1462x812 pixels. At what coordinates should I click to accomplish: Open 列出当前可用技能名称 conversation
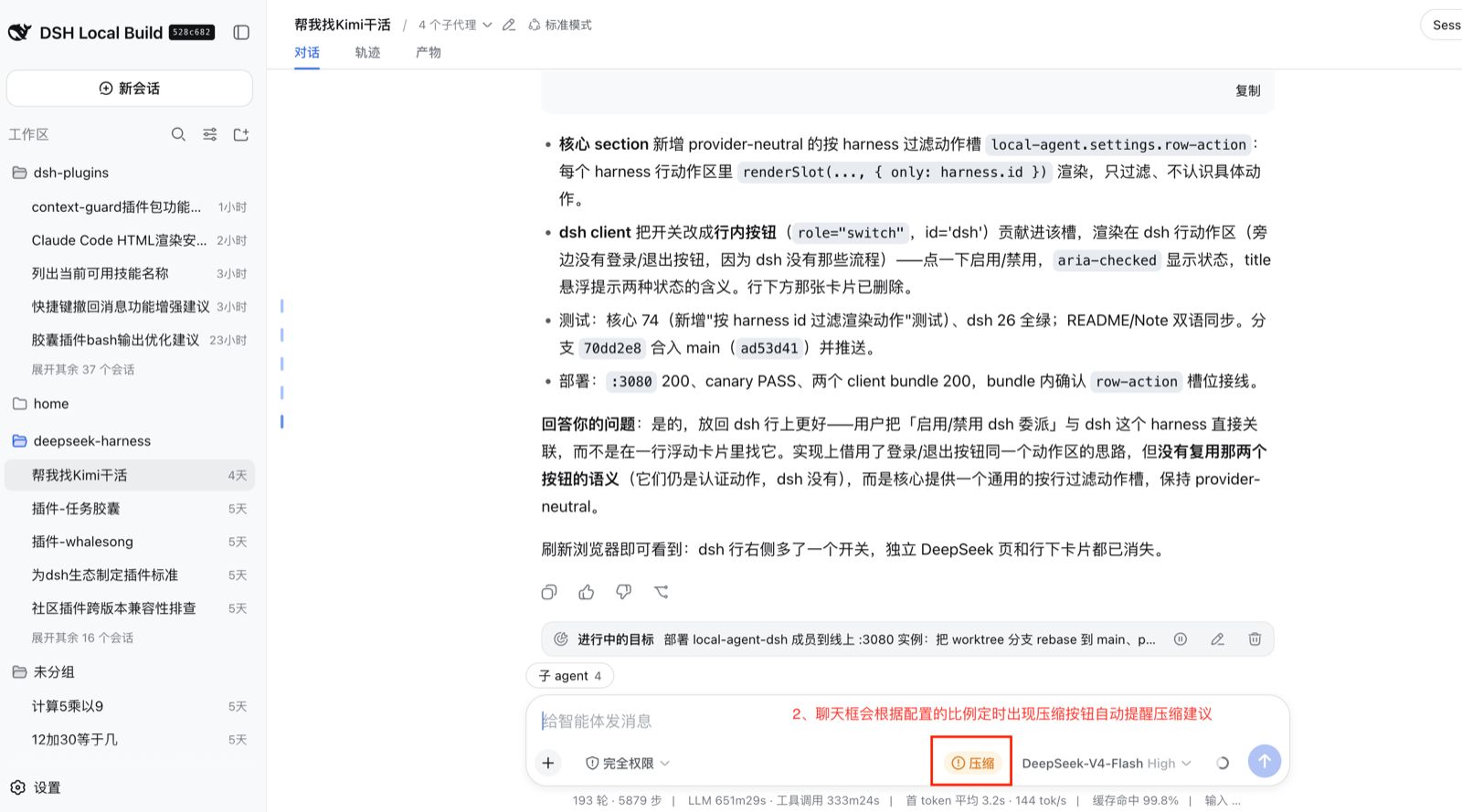point(130,273)
